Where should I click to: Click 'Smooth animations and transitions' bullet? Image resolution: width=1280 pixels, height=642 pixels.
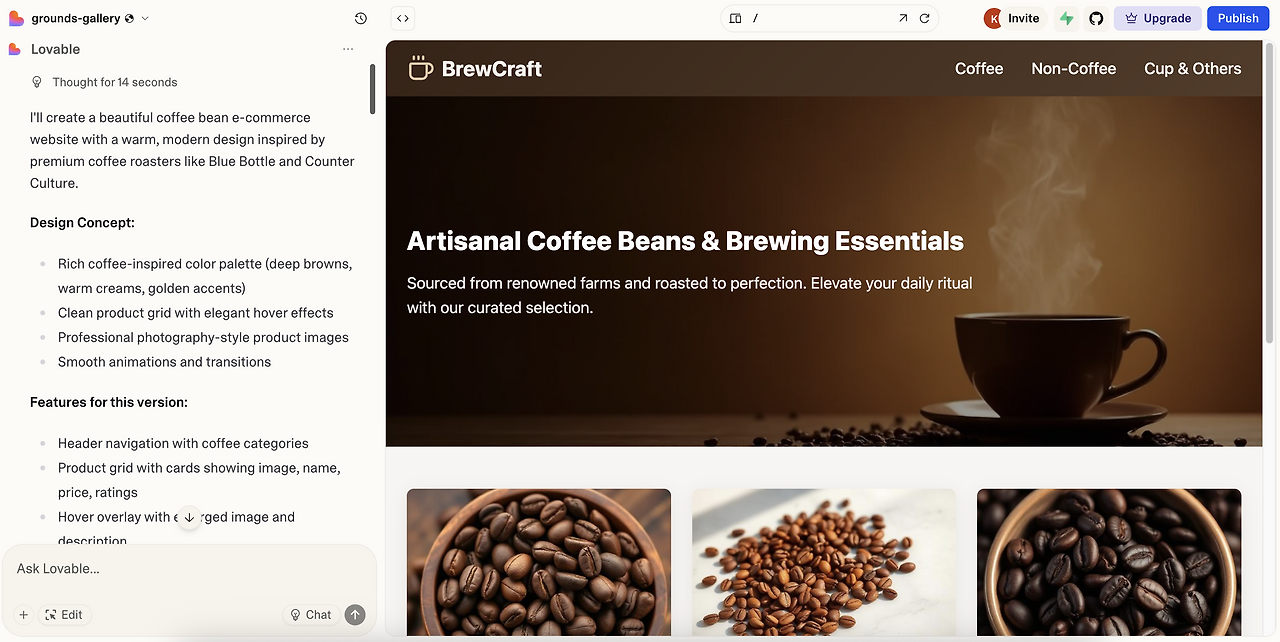coord(164,362)
